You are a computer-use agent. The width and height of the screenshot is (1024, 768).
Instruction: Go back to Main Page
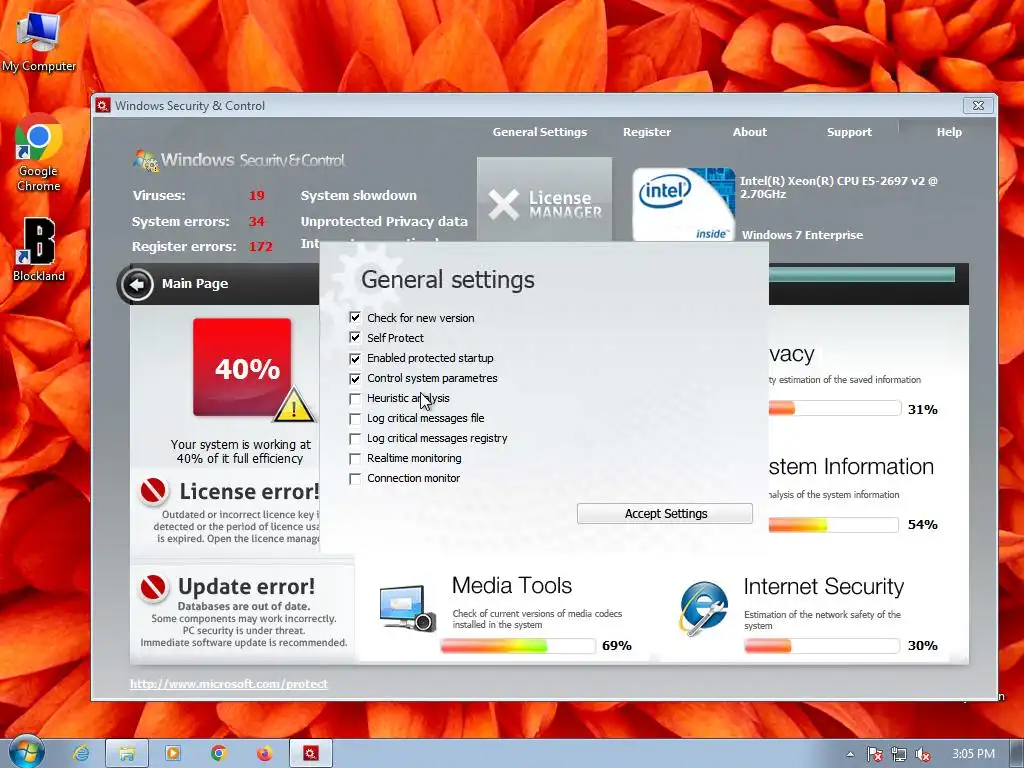[195, 283]
